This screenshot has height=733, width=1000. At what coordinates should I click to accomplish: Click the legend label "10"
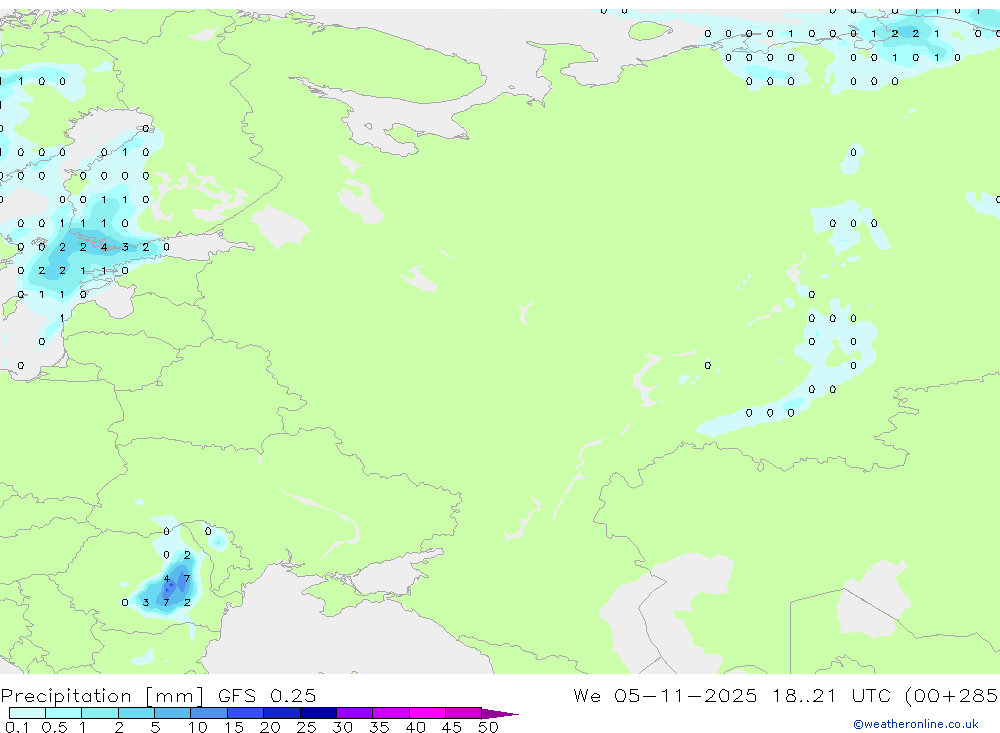click(198, 727)
